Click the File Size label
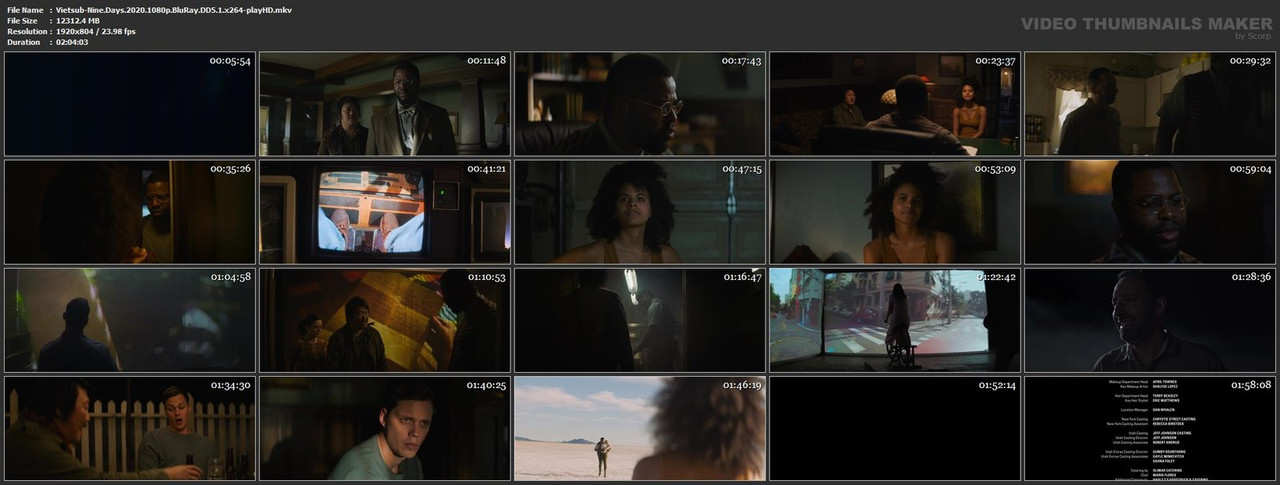This screenshot has height=485, width=1280. tap(22, 20)
